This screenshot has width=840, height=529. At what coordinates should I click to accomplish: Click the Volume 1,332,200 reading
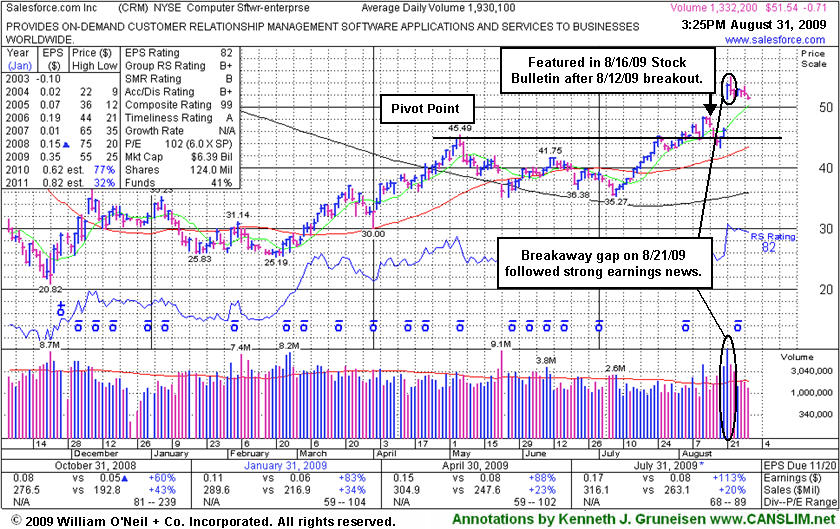(714, 8)
